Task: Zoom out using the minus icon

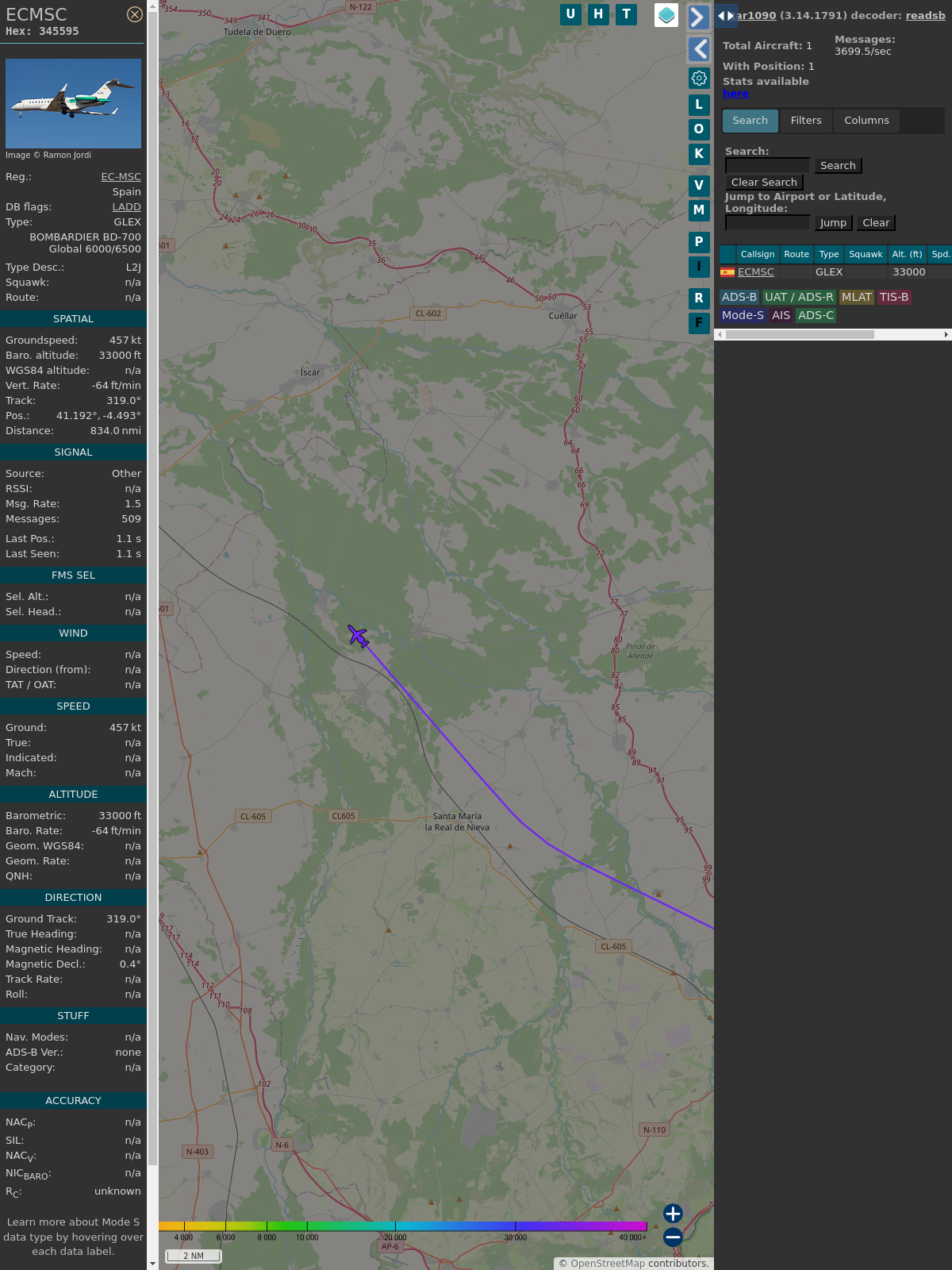Action: click(673, 1237)
